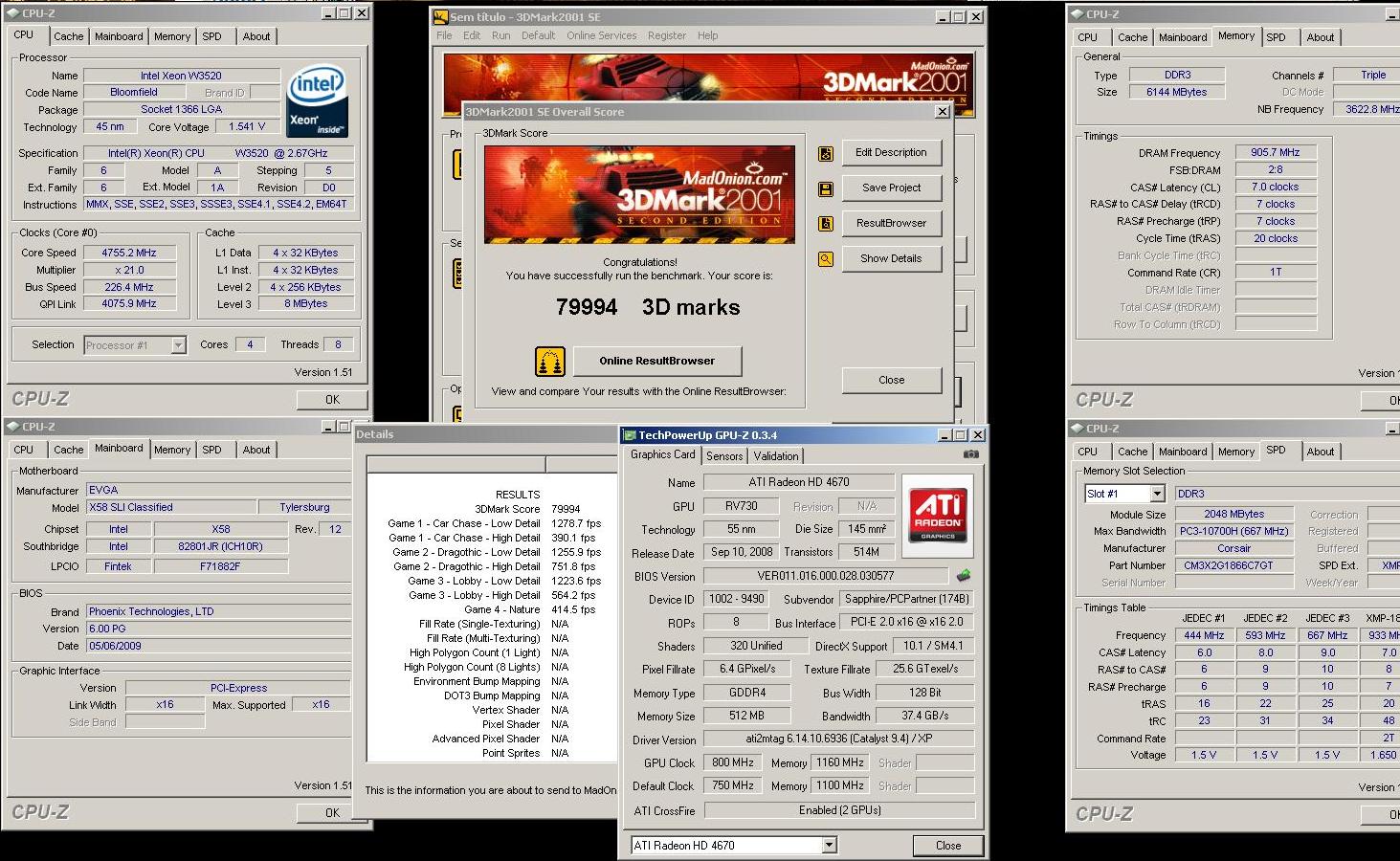Click the Close button in GPU-Z
Screen dimensions: 1400x861
click(948, 846)
